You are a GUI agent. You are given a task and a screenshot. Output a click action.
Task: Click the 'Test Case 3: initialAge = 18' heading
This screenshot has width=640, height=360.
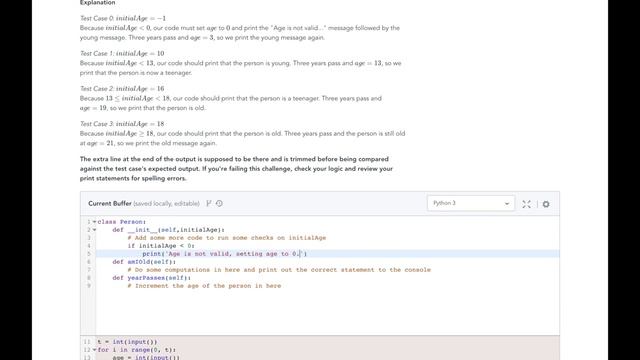click(x=122, y=124)
